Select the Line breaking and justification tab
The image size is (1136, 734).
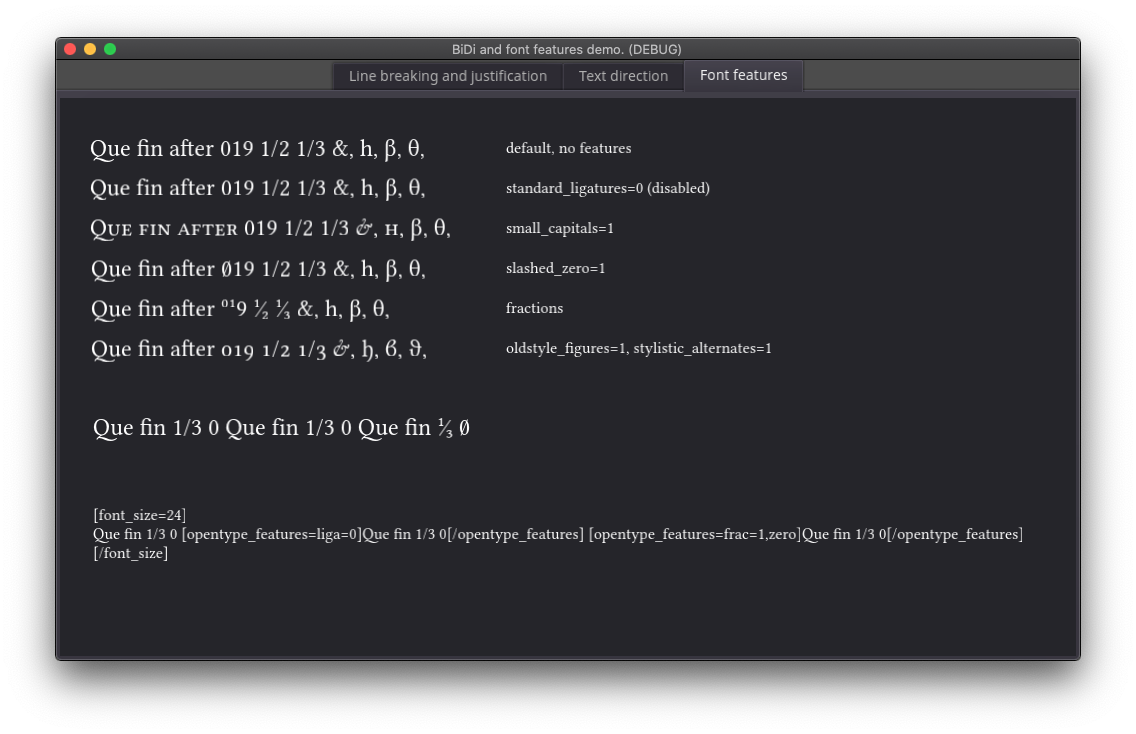[446, 75]
